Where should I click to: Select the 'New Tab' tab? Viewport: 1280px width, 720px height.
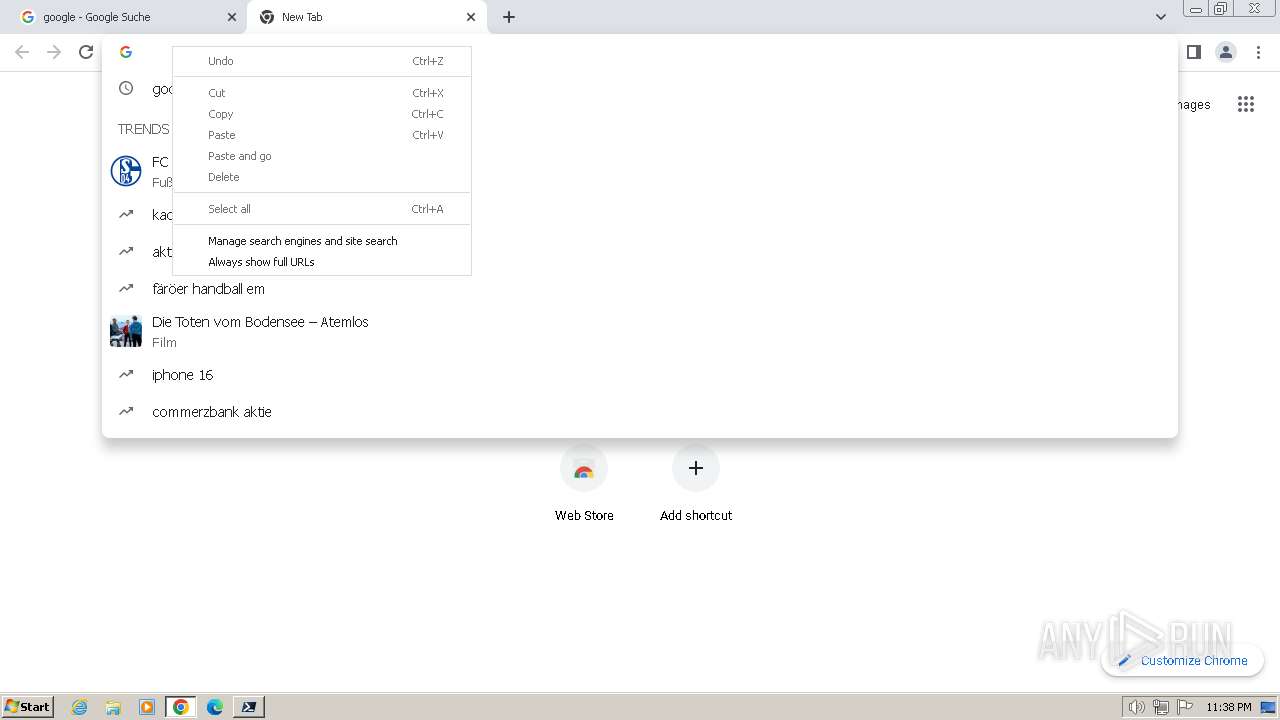[366, 17]
